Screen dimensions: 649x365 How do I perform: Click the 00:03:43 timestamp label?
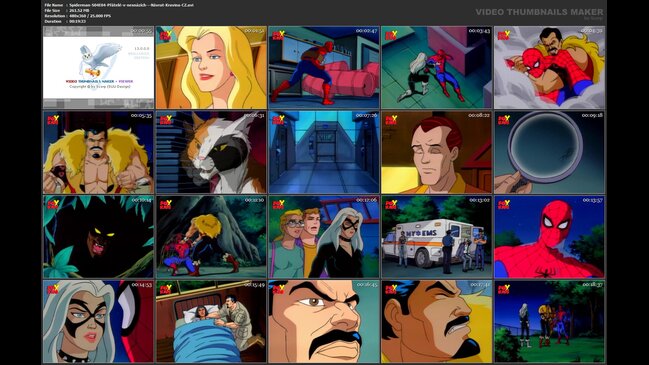point(479,31)
